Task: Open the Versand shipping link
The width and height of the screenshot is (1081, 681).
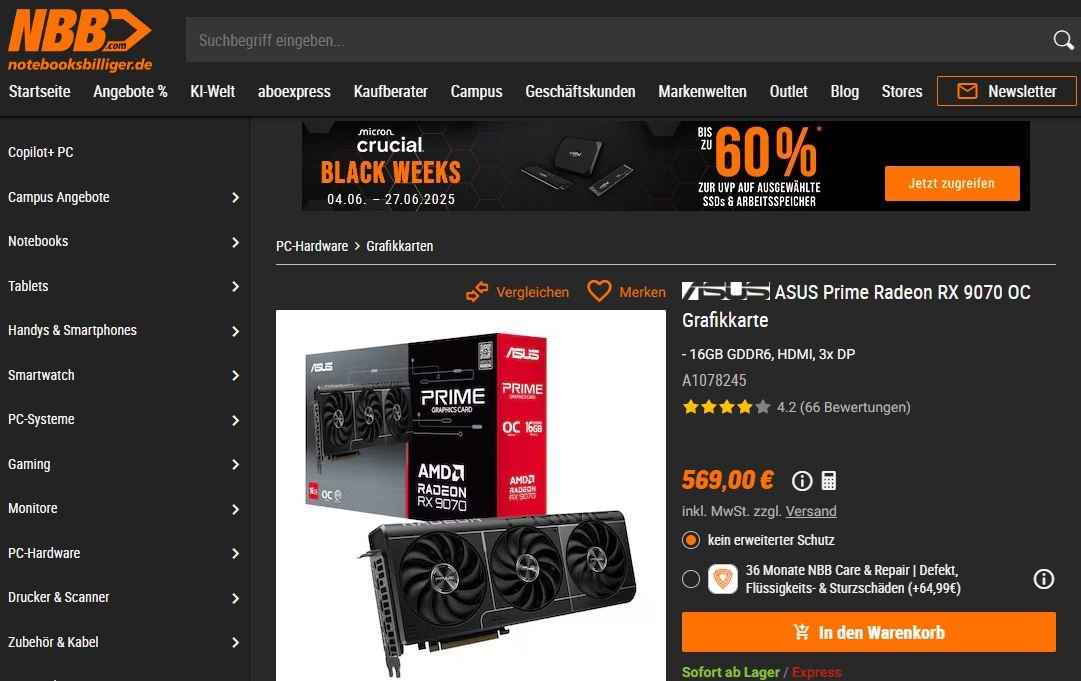Action: (x=811, y=511)
